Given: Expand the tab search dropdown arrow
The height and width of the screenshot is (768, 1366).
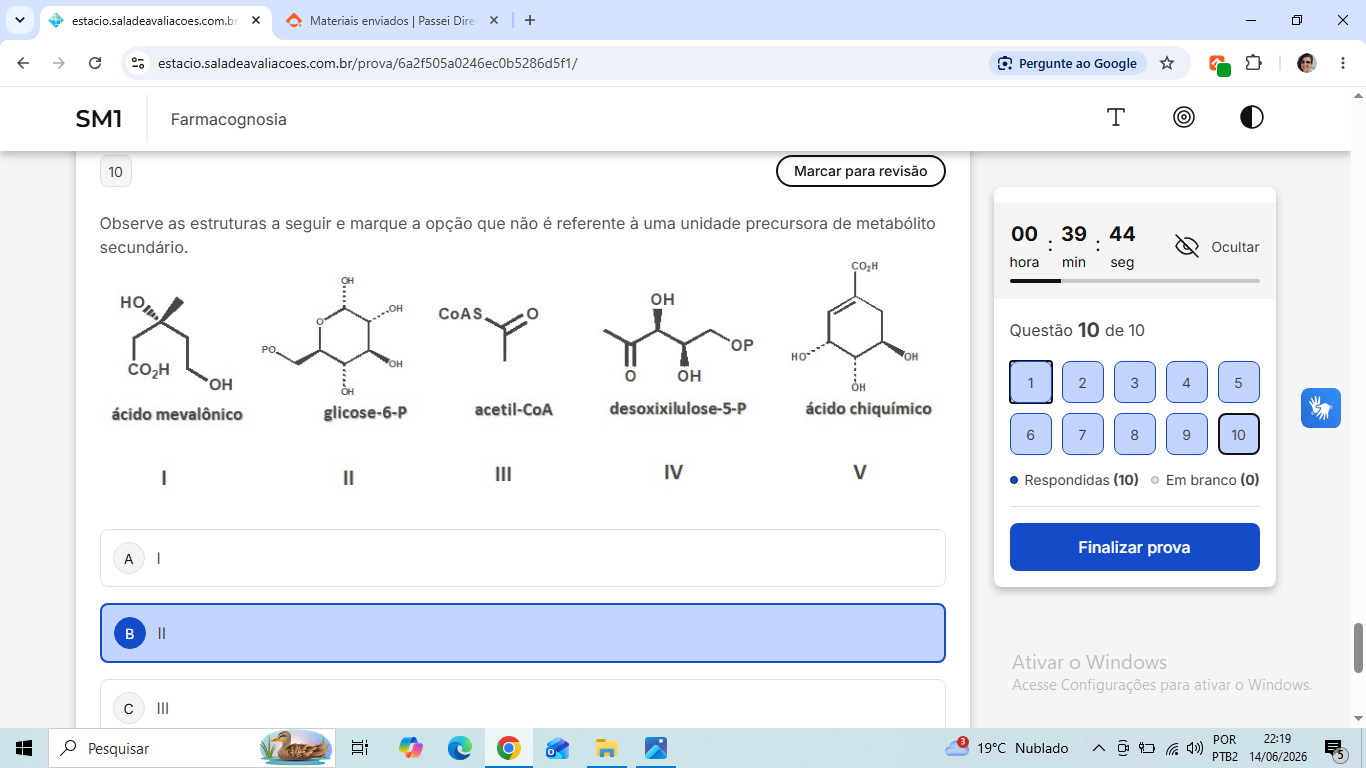Looking at the screenshot, I should tap(20, 20).
